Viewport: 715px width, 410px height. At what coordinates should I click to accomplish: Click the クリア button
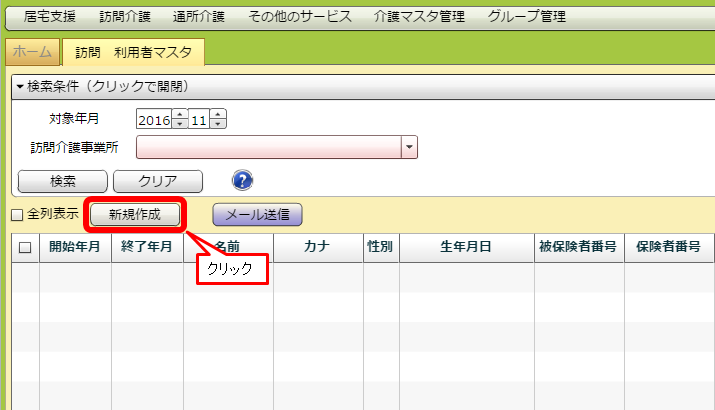[x=157, y=181]
